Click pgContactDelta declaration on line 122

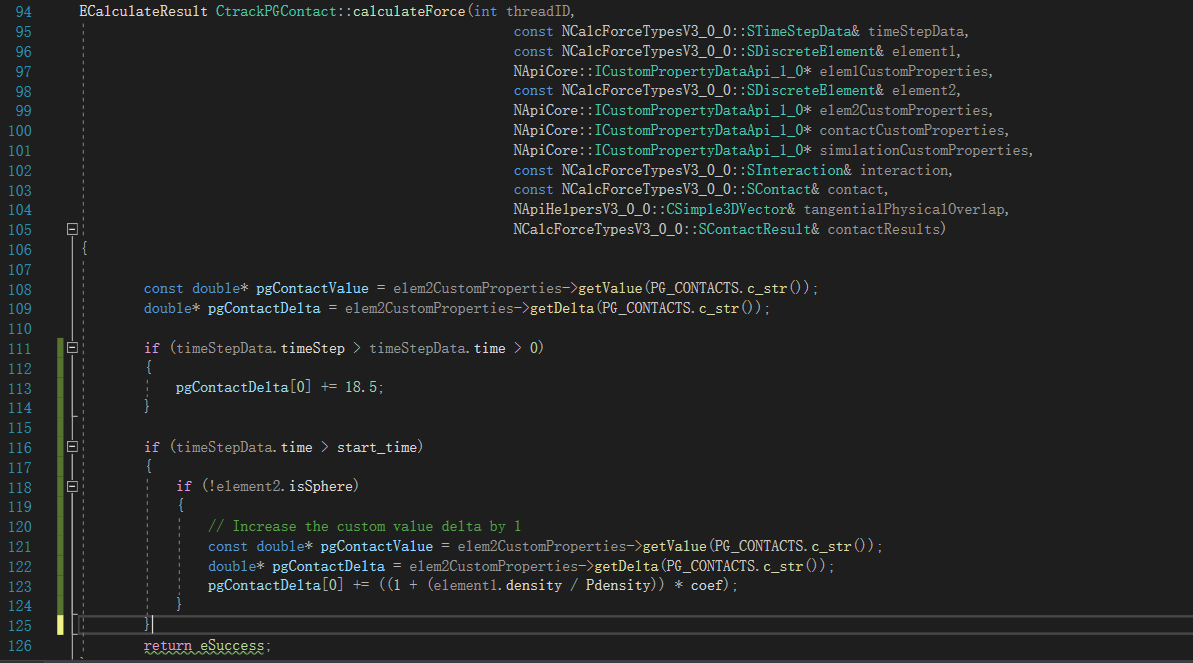(x=328, y=566)
